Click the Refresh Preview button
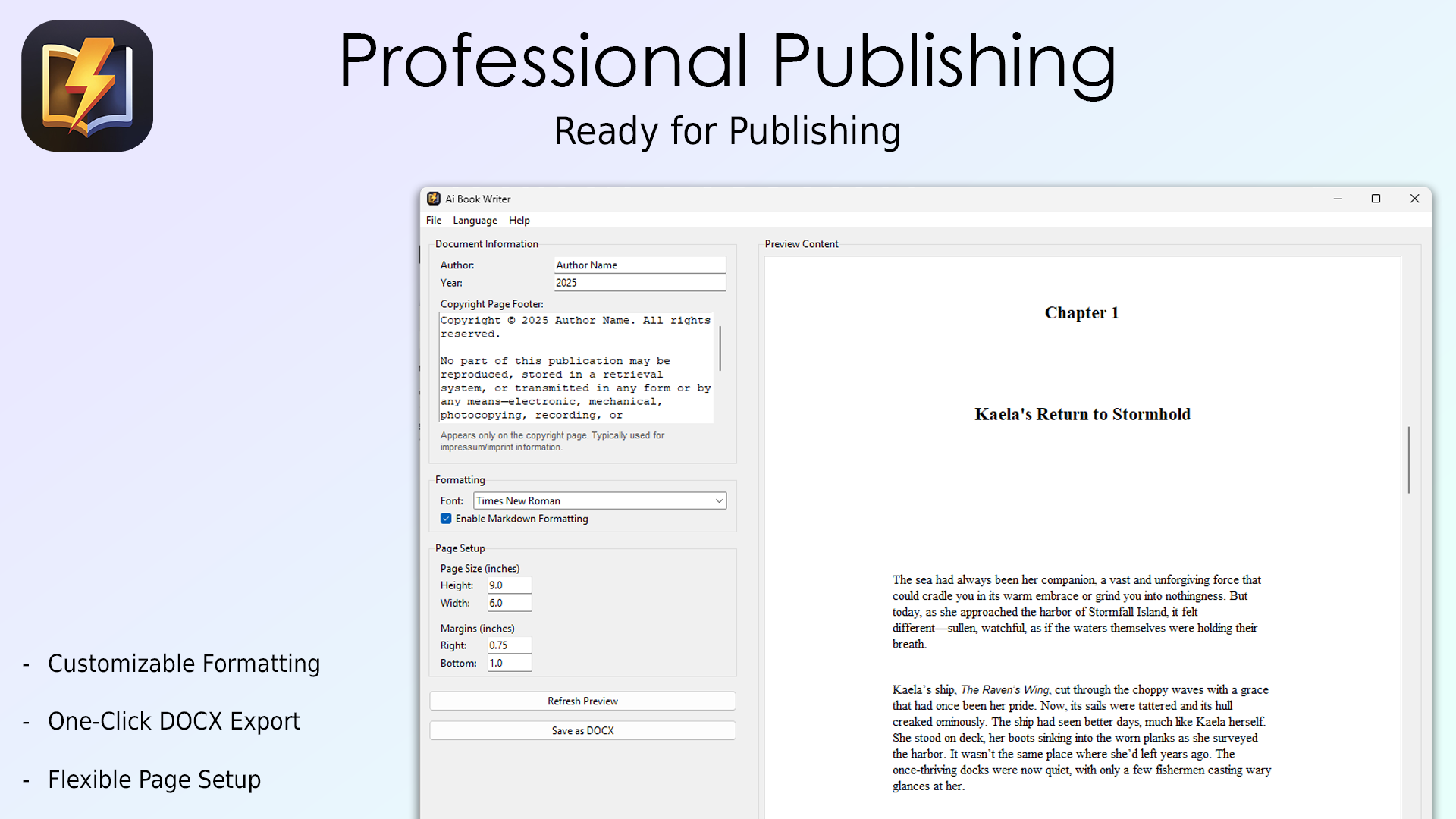Viewport: 1456px width, 819px height. click(582, 701)
